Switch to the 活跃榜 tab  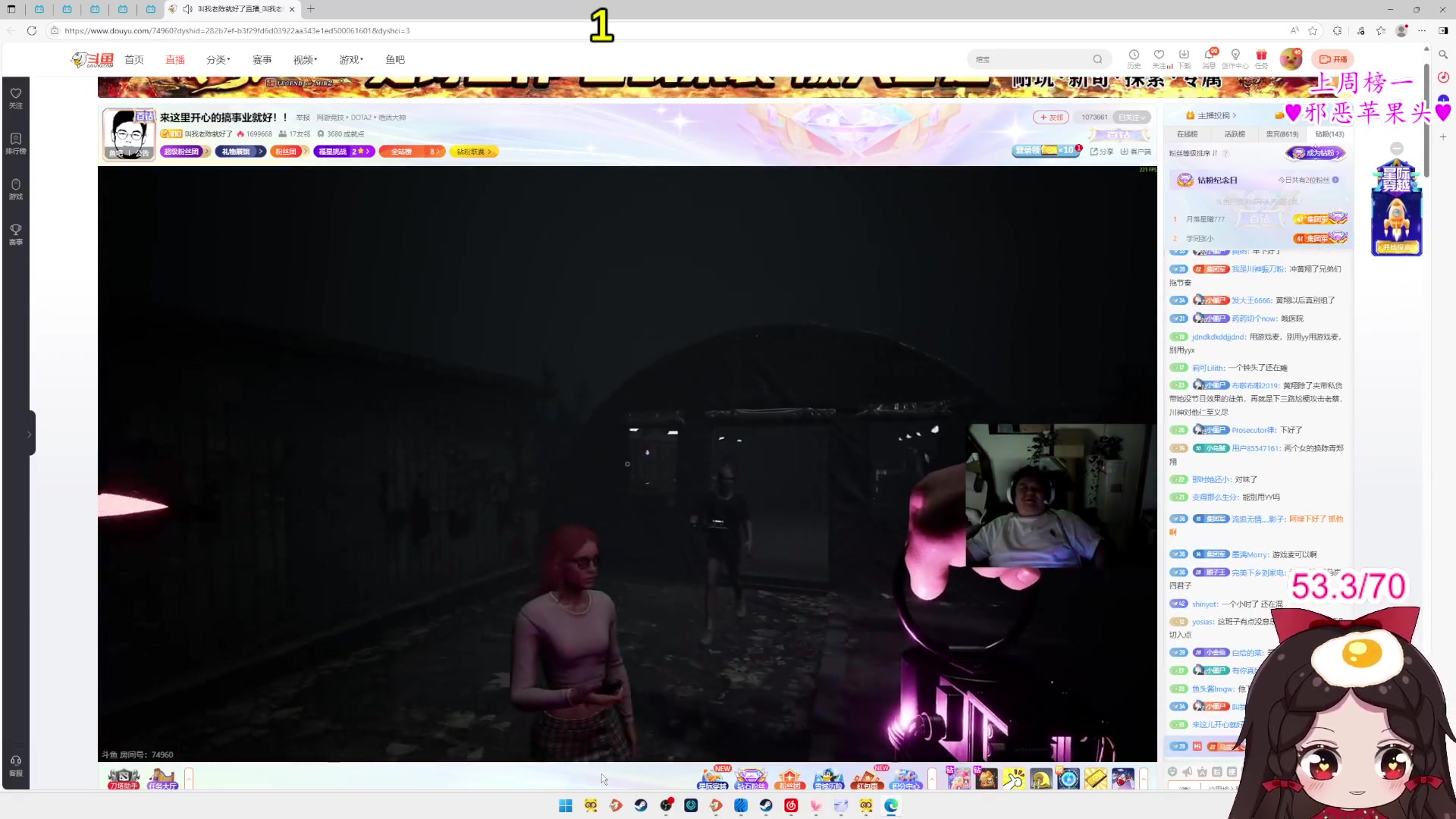click(1235, 134)
